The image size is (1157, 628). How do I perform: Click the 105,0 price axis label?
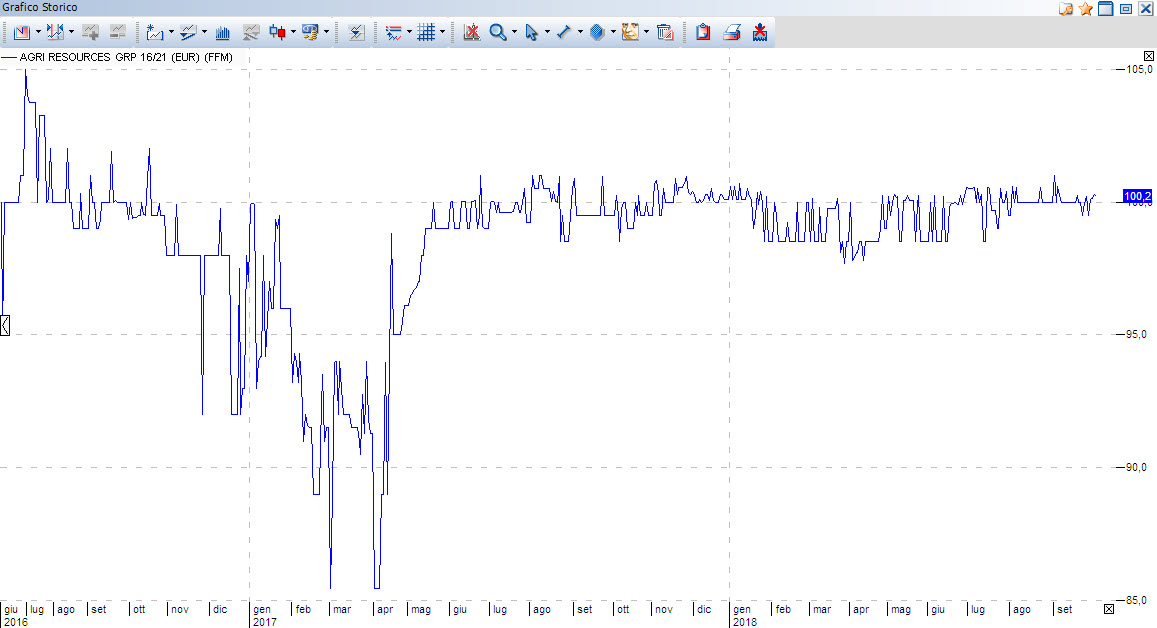coord(1139,69)
